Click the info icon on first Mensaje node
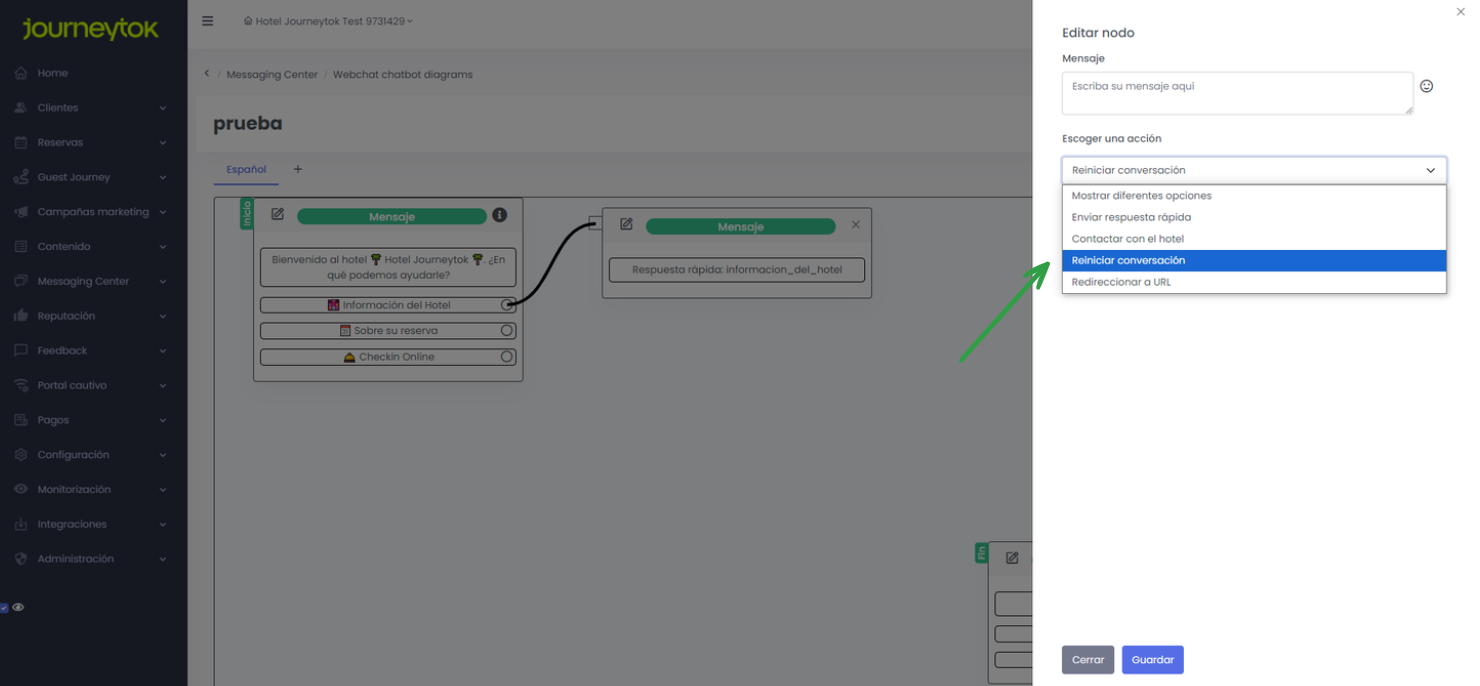1480x686 pixels. click(500, 215)
